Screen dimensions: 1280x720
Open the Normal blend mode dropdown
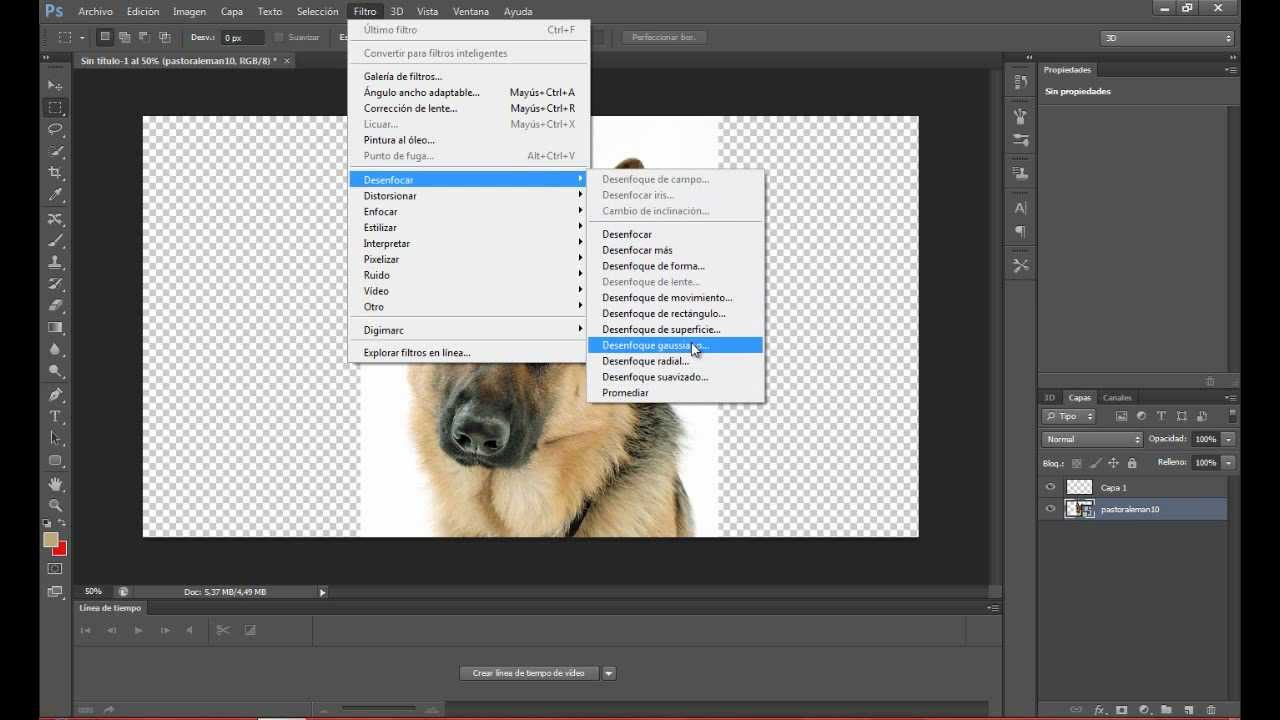(x=1092, y=439)
